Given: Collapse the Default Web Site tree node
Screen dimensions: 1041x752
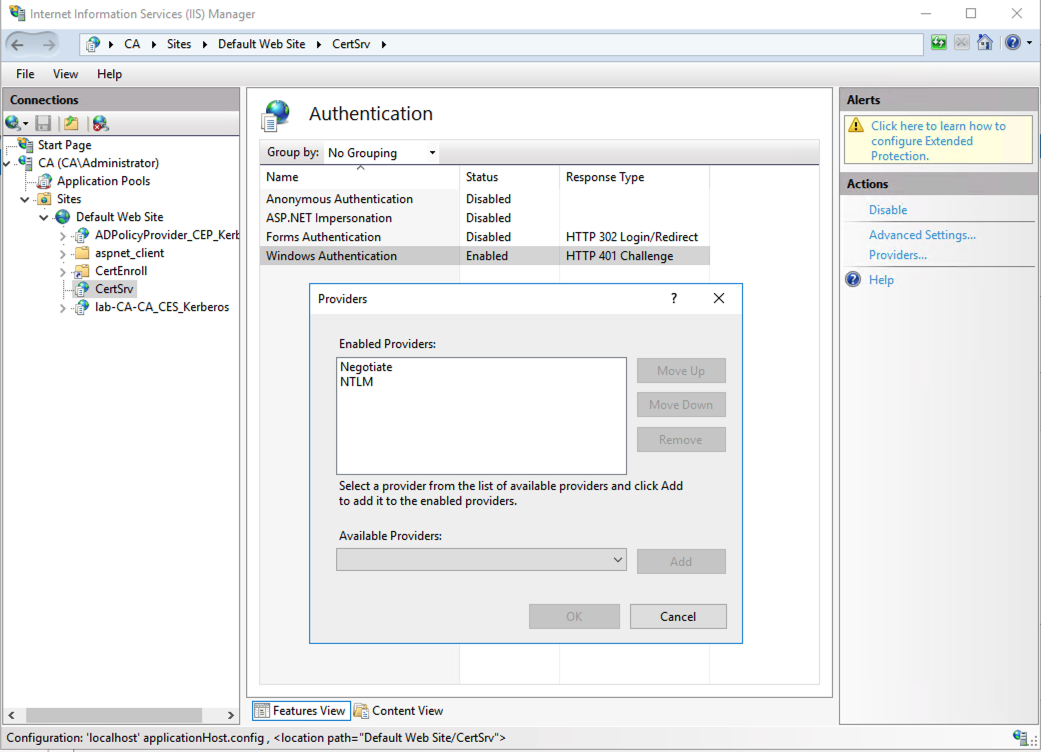Looking at the screenshot, I should [44, 216].
